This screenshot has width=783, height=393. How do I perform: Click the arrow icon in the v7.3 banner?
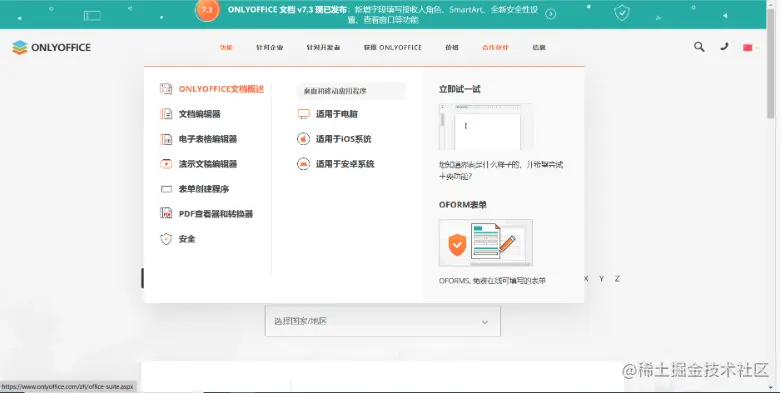coord(550,14)
